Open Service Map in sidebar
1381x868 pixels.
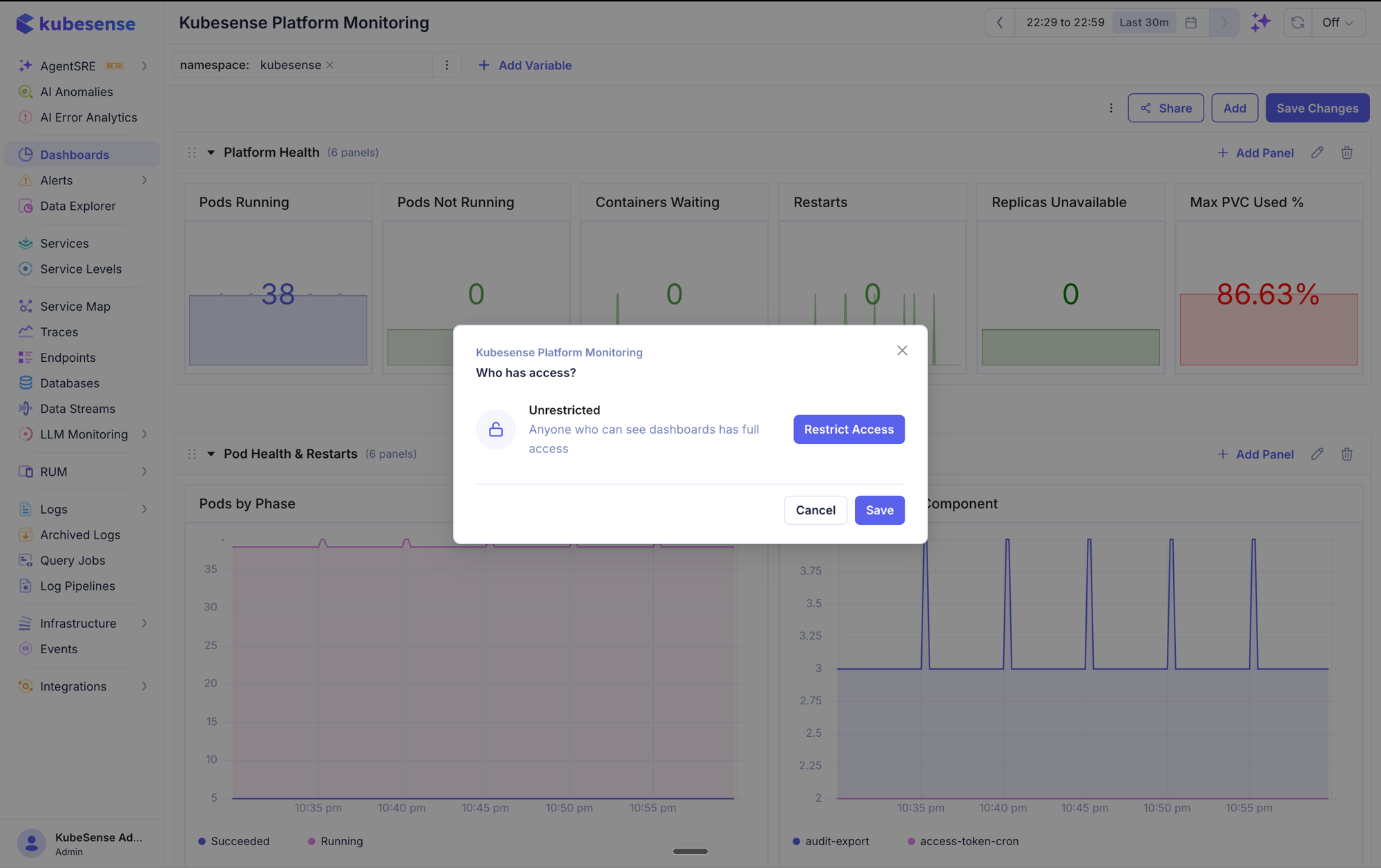(81, 306)
